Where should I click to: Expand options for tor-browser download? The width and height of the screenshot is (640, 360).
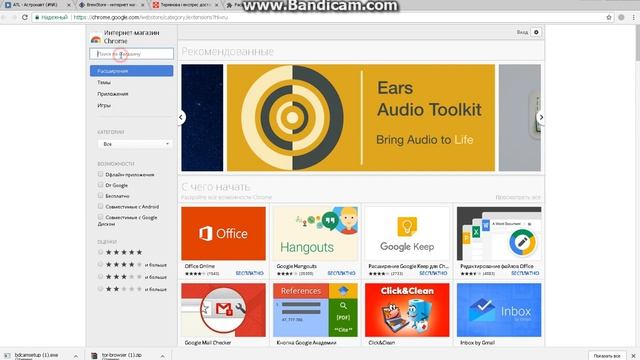(x=162, y=356)
